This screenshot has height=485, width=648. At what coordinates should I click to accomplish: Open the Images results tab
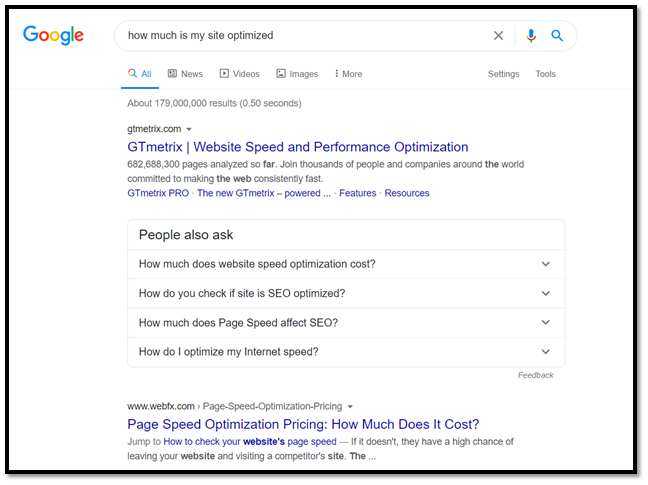coord(297,74)
